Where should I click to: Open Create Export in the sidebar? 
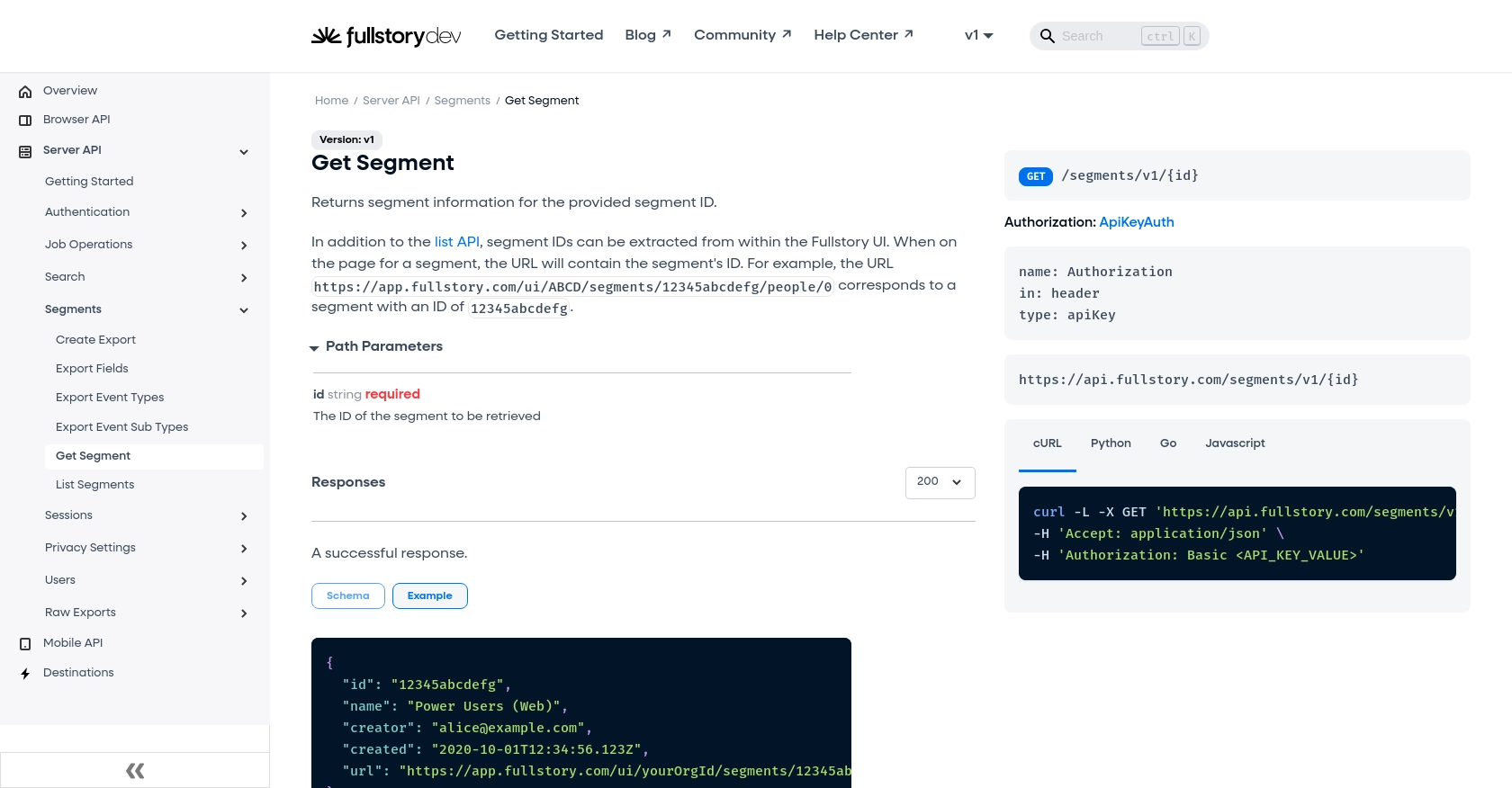[x=95, y=340]
